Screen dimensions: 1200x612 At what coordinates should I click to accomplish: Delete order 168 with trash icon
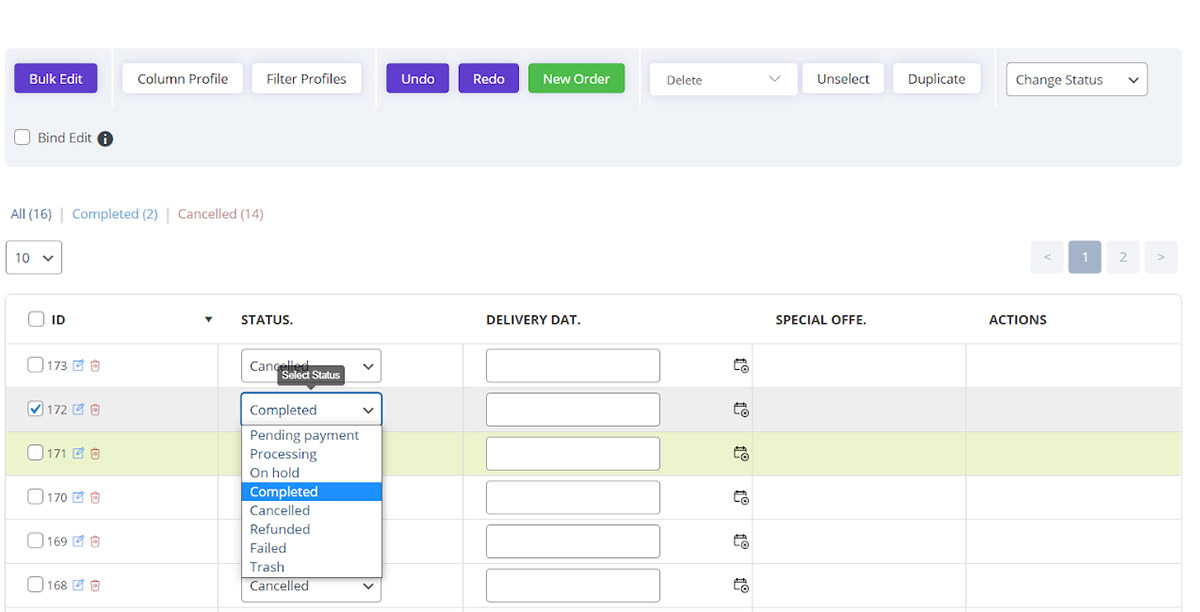(95, 586)
